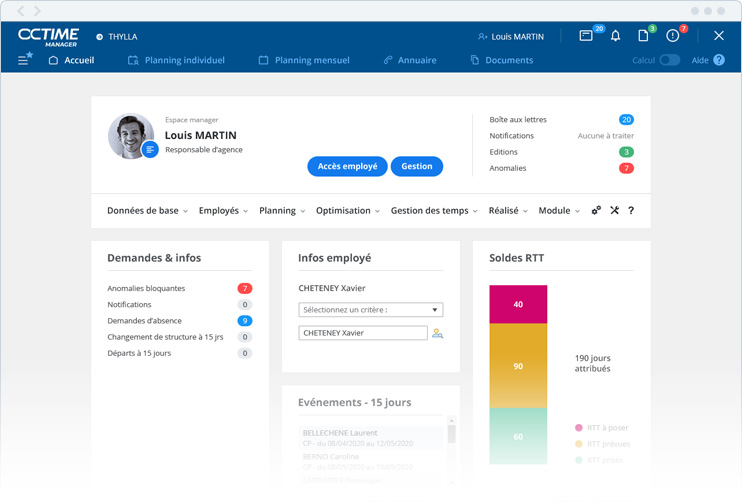
Task: Click the gears settings icon
Action: 596,211
